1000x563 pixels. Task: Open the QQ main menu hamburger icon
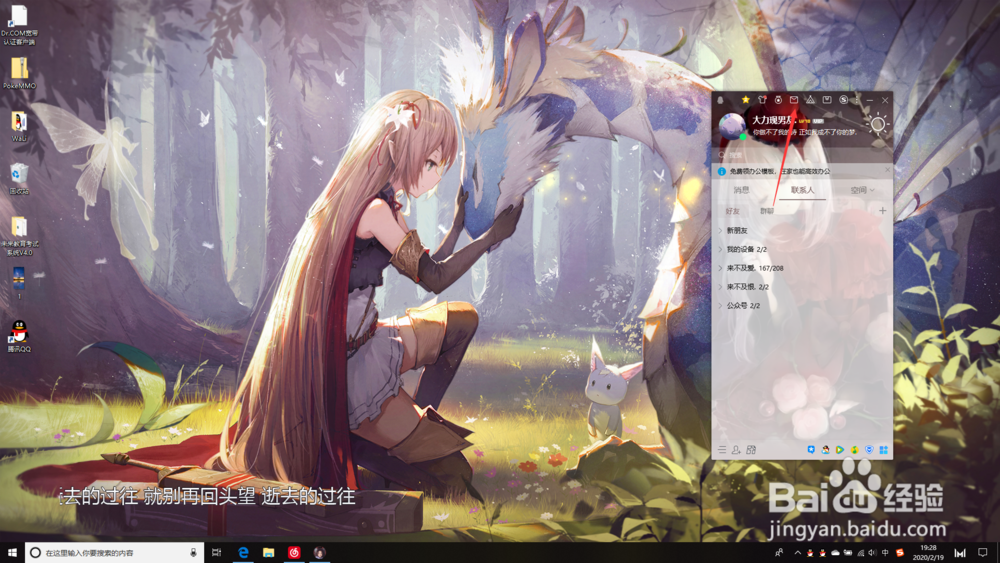click(722, 450)
